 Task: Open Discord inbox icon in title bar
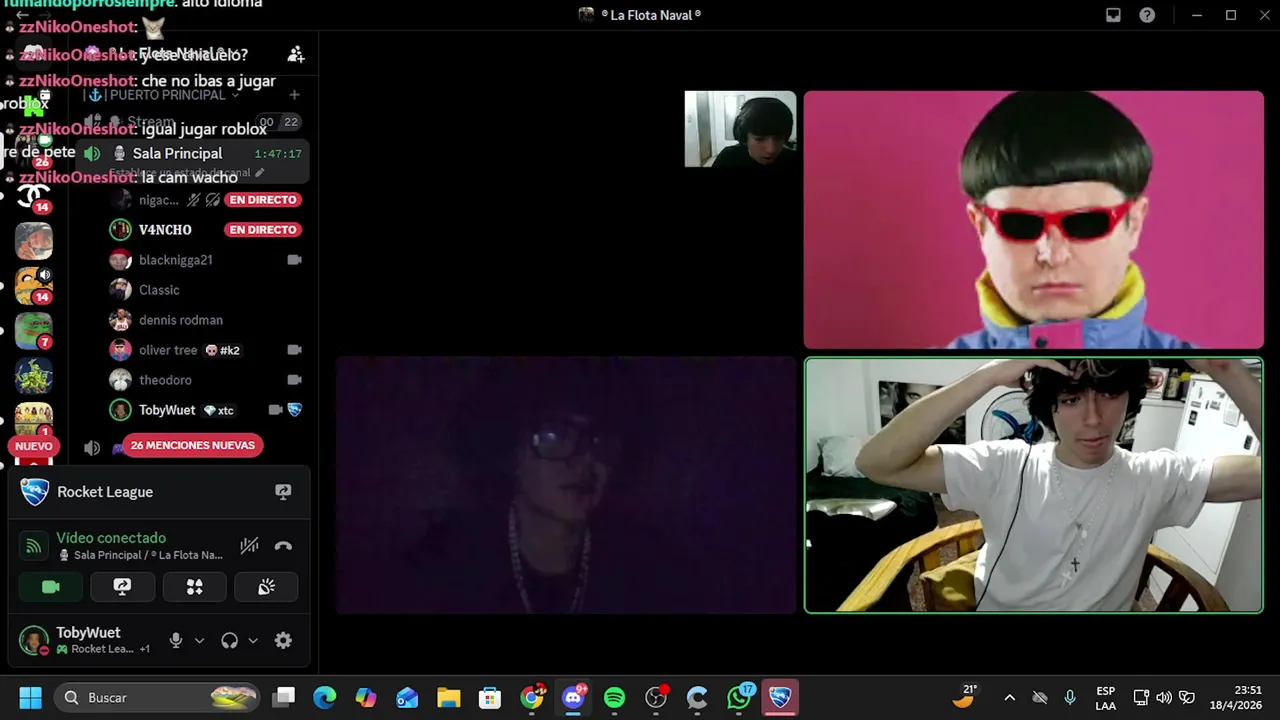(1113, 15)
